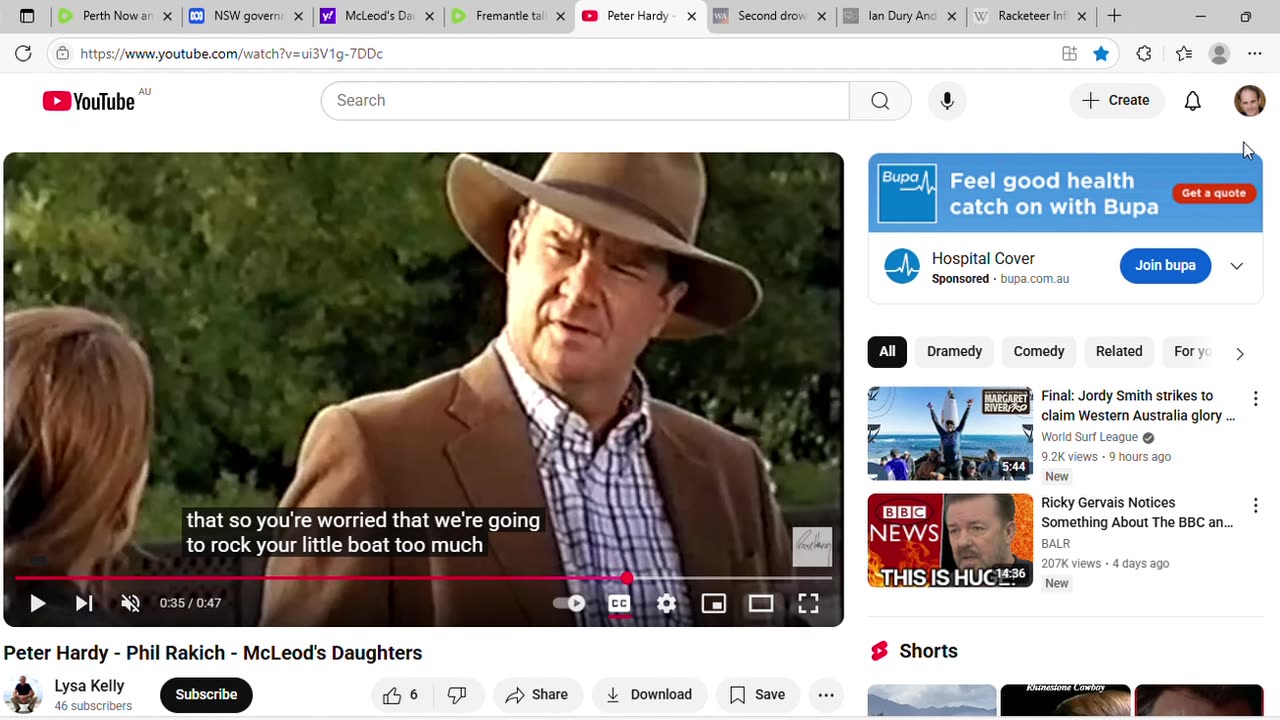Play the paused video
1280x720 pixels.
(x=37, y=603)
